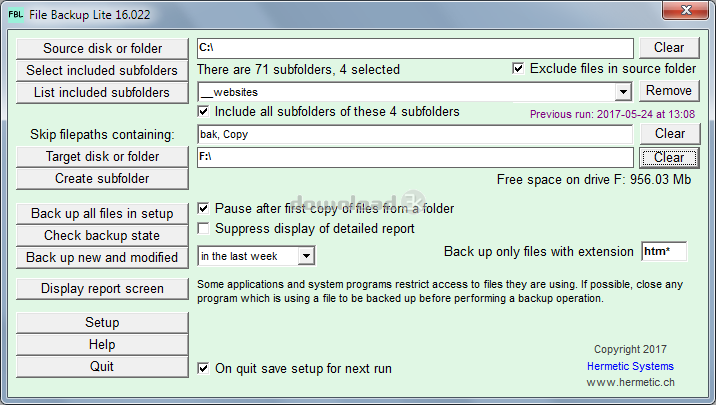
Task: Toggle On quit save setup checkbox
Action: click(204, 368)
